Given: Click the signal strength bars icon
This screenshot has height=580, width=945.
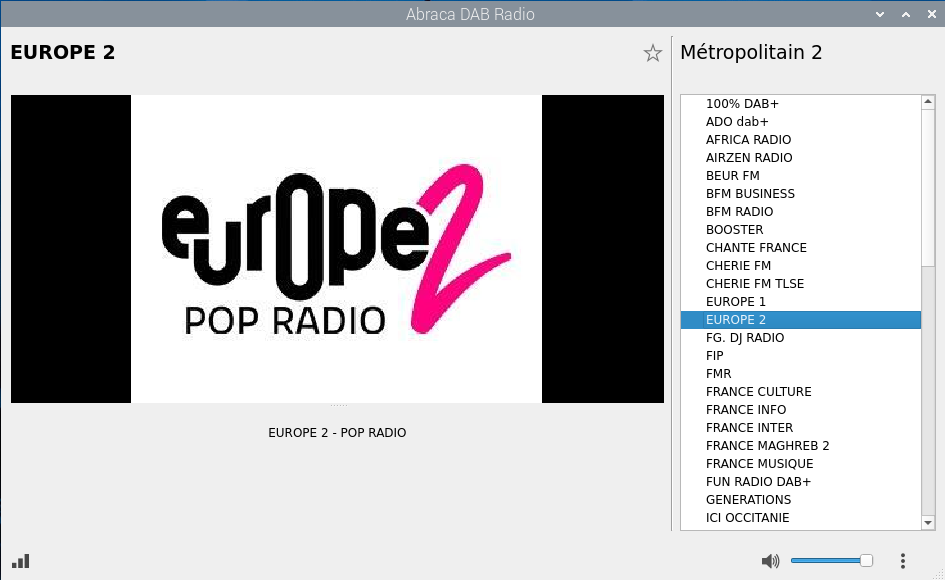Looking at the screenshot, I should tap(21, 561).
